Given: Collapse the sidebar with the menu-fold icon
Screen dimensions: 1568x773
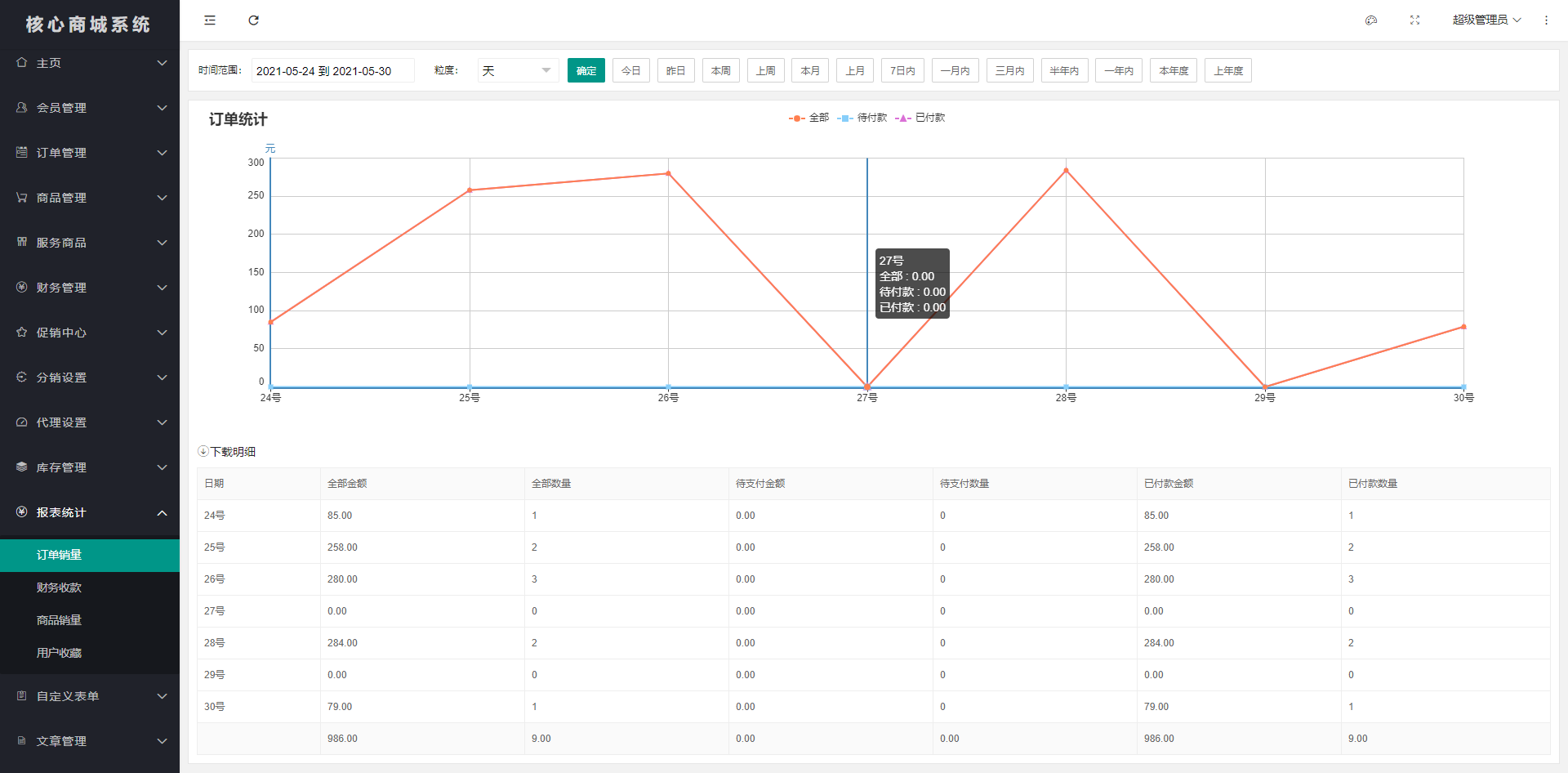Looking at the screenshot, I should click(x=210, y=20).
